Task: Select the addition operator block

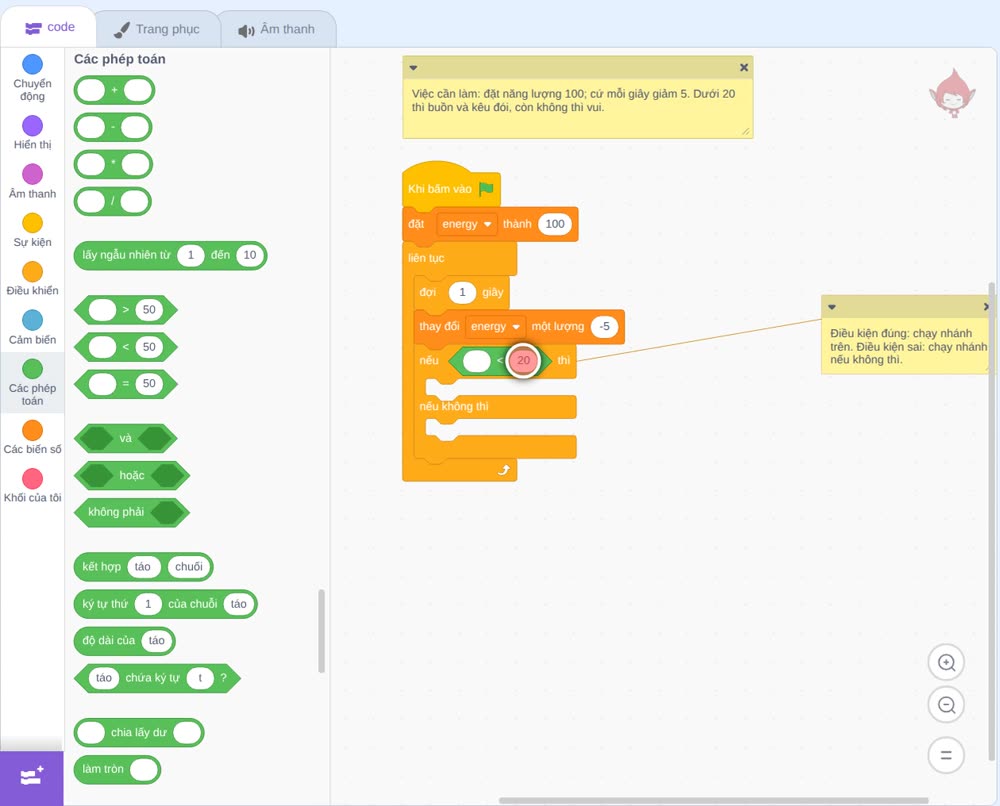Action: click(114, 90)
